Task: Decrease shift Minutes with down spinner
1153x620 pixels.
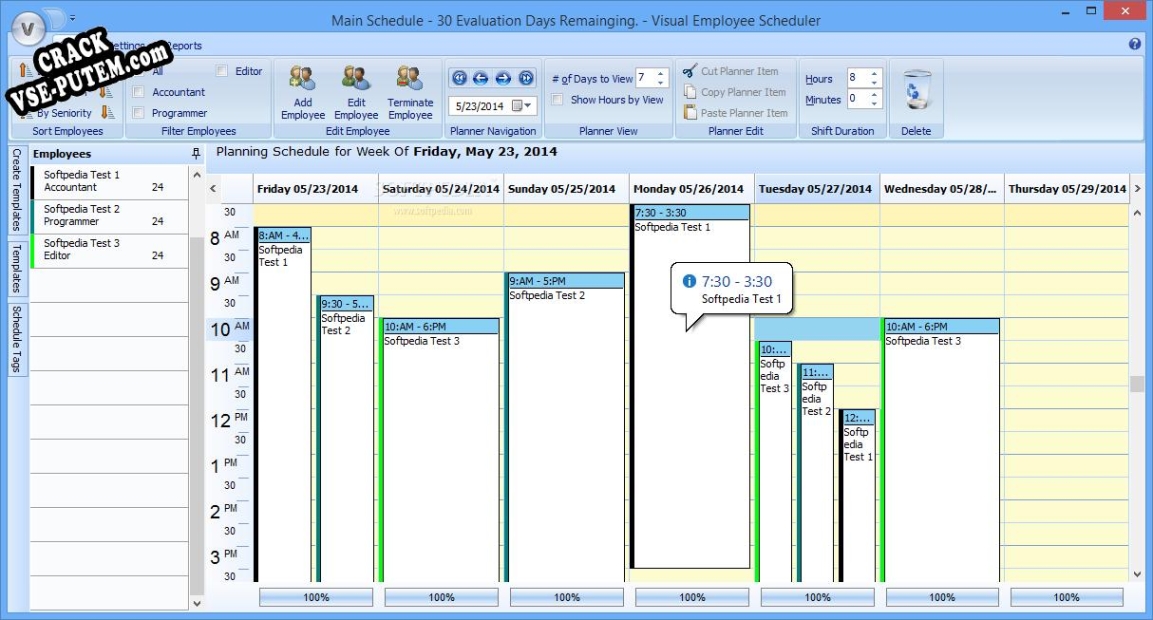Action: [874, 103]
